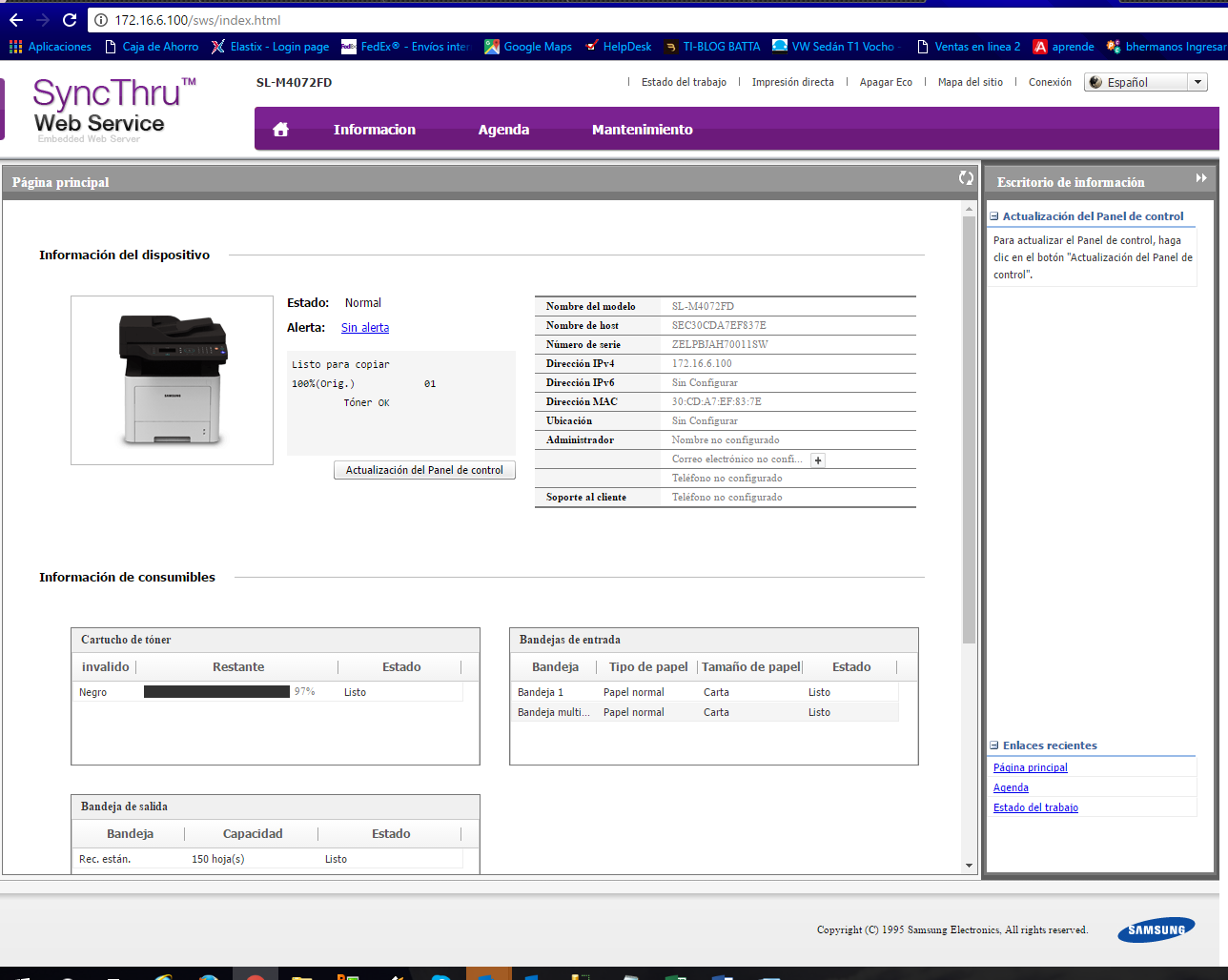Image resolution: width=1228 pixels, height=980 pixels.
Task: Open the Google Maps bookmark
Action: coord(528,46)
